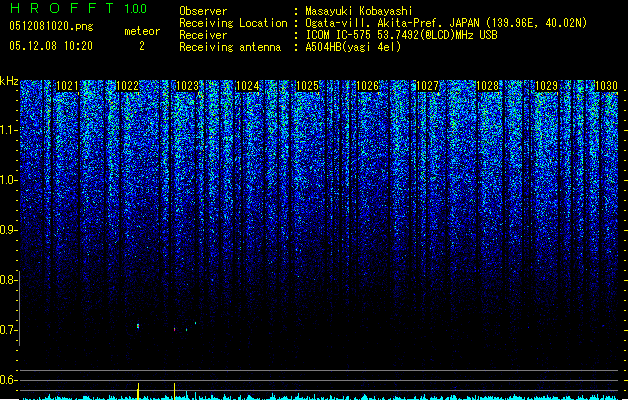This screenshot has height=400, width=629.
Task: Click the 0.7 kHz axis tick label
Action: (8, 330)
